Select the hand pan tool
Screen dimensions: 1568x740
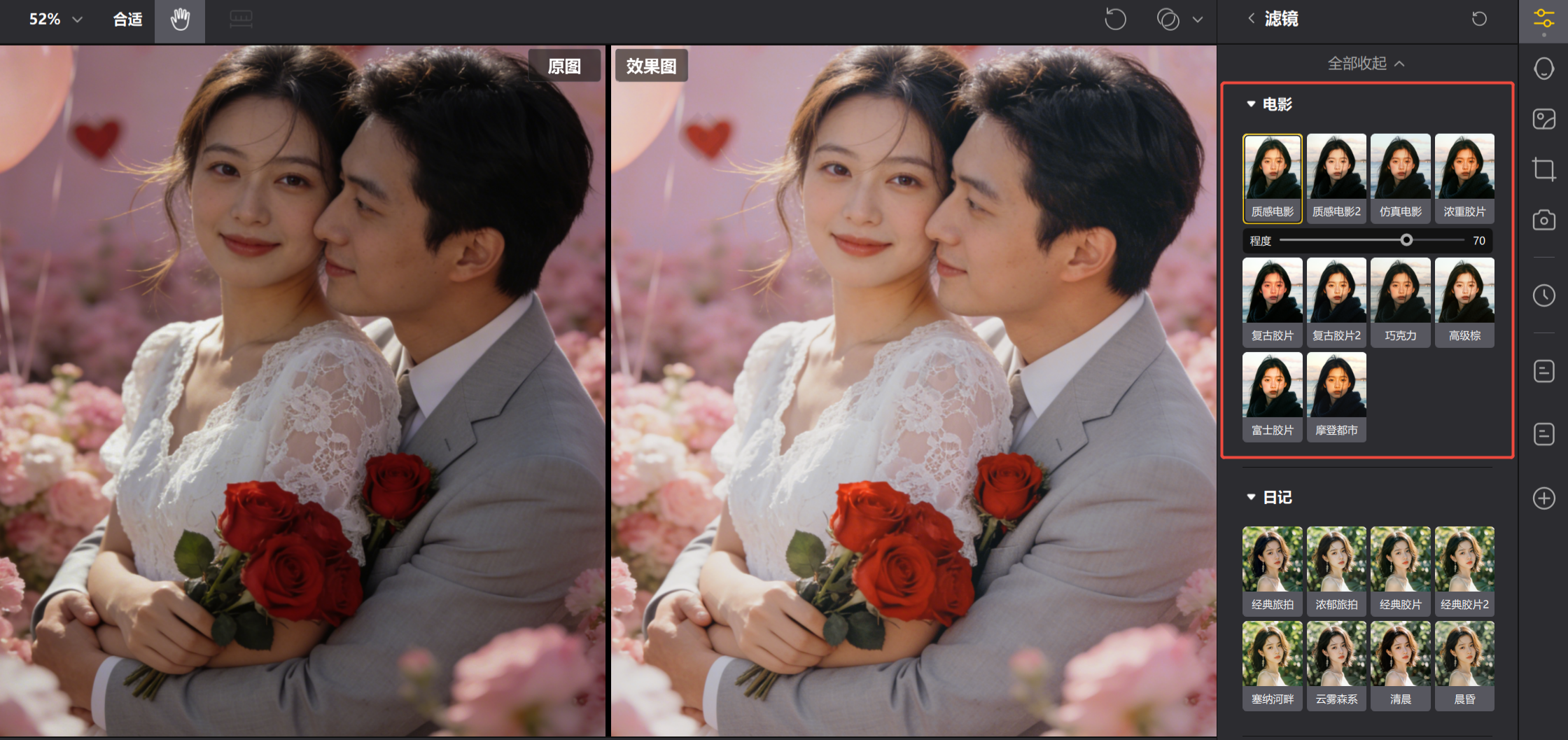[180, 20]
